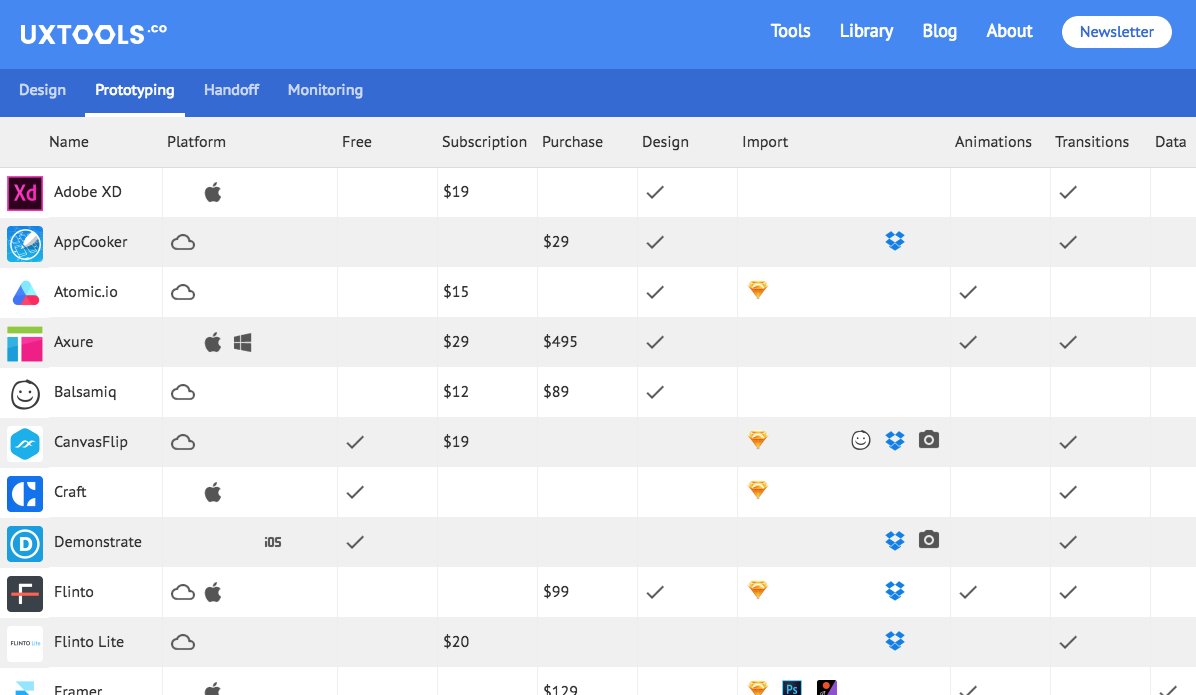
Task: Click the cloud platform icon for AppCooker
Action: (183, 243)
